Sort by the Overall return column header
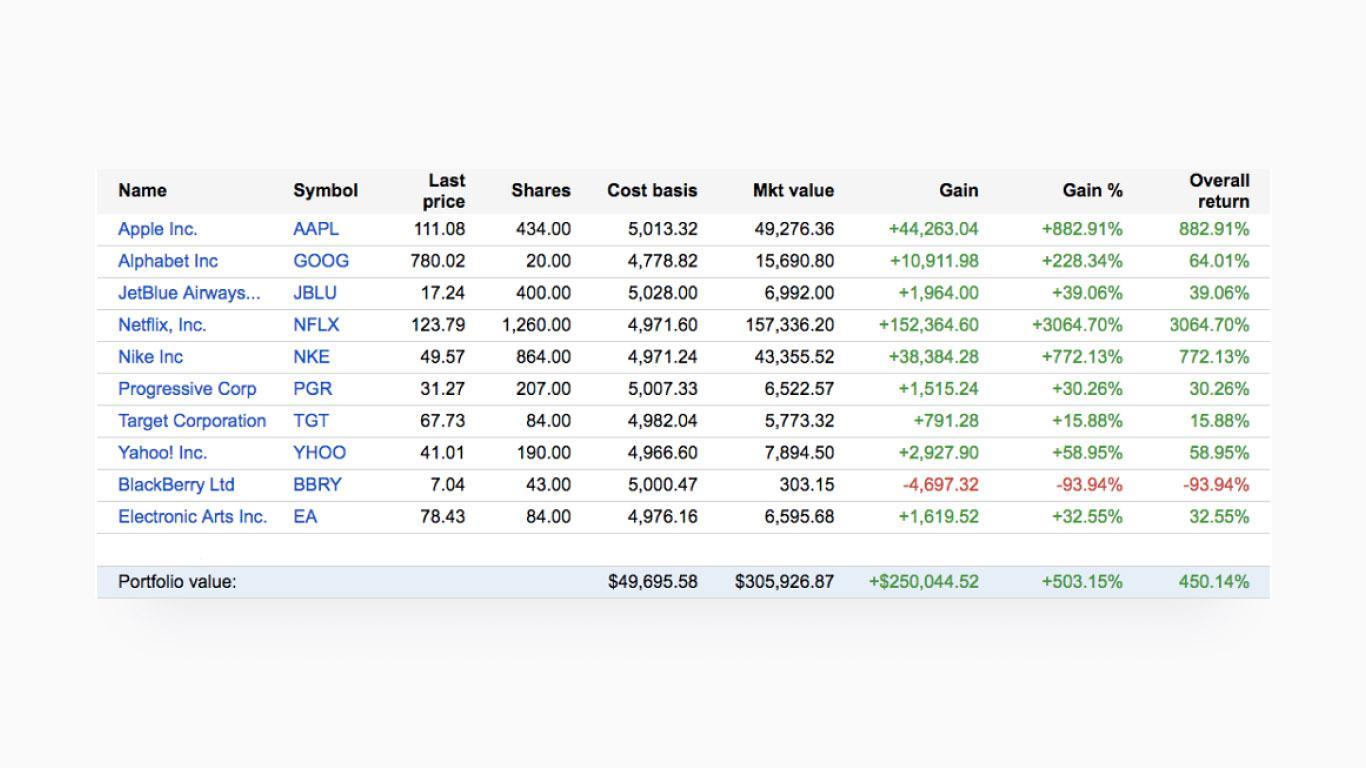The image size is (1366, 768). [x=1220, y=191]
